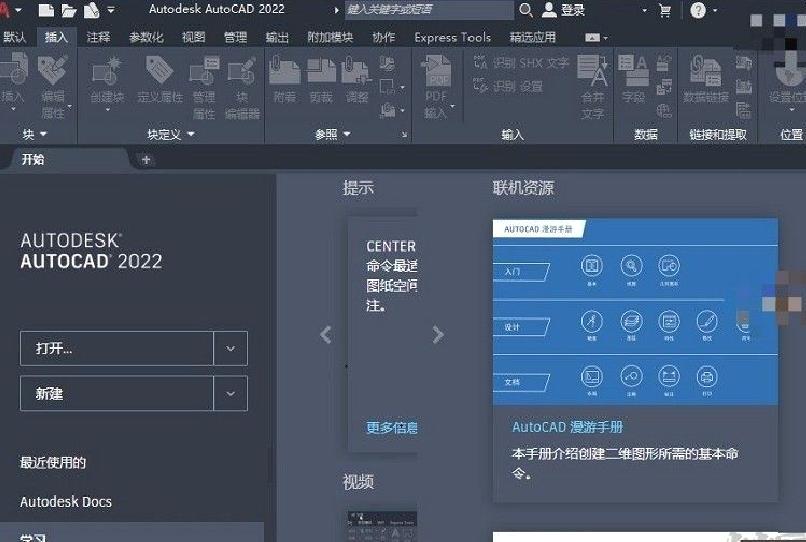Screen dimensions: 806x542
Task: Click the 参照 panel dialog launcher arrow
Action: coord(405,135)
